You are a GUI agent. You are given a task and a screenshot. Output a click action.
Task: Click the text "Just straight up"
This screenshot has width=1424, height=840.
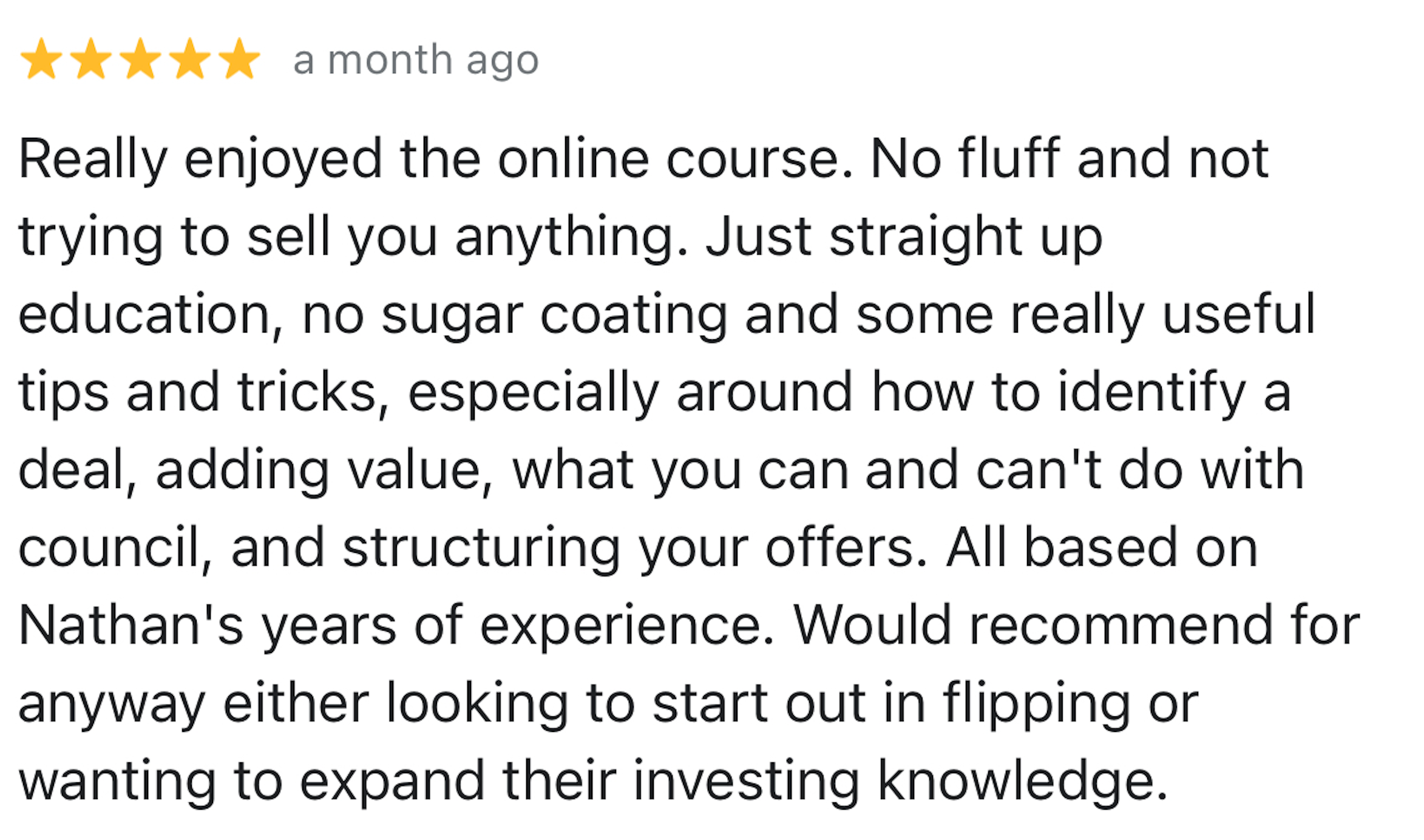(x=903, y=237)
